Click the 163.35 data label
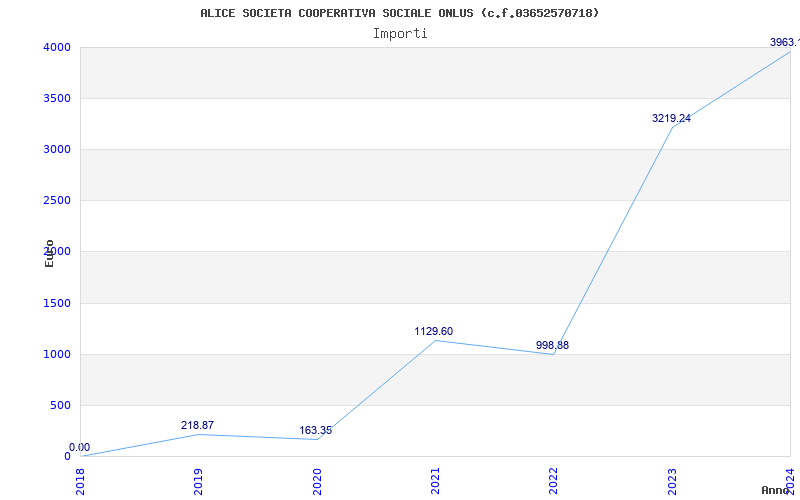 [x=315, y=431]
